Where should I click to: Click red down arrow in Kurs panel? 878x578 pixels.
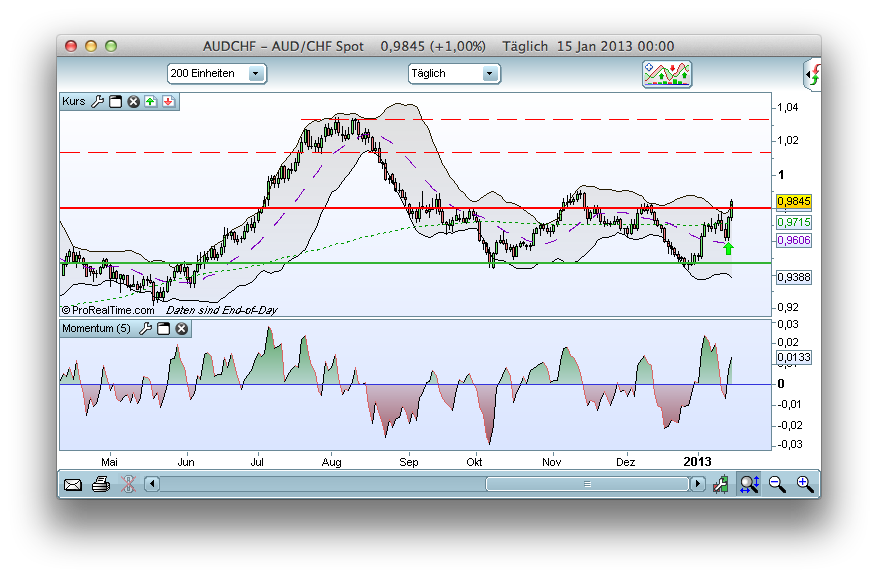tap(169, 101)
